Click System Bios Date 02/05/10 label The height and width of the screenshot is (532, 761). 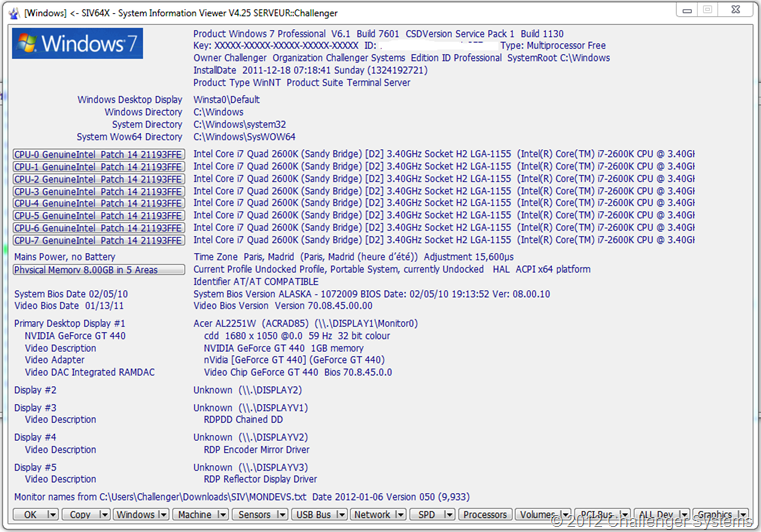click(x=71, y=294)
